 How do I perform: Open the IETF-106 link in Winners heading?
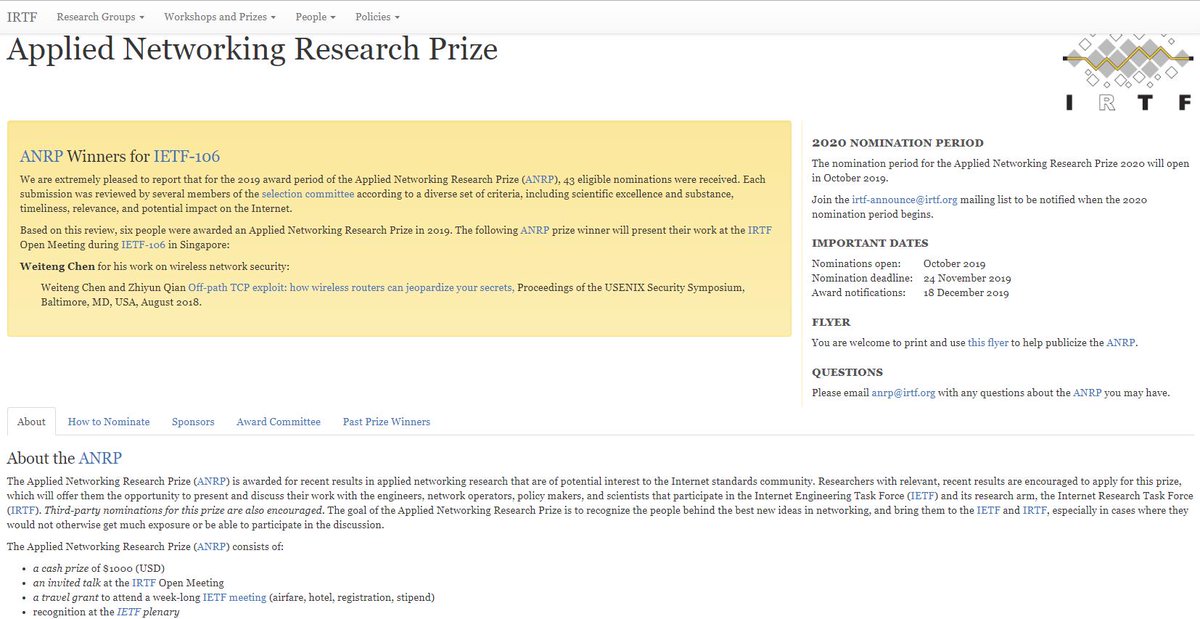tap(187, 156)
